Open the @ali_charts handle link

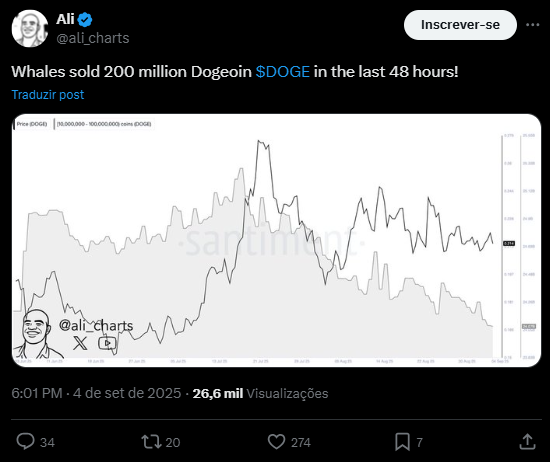[93, 38]
